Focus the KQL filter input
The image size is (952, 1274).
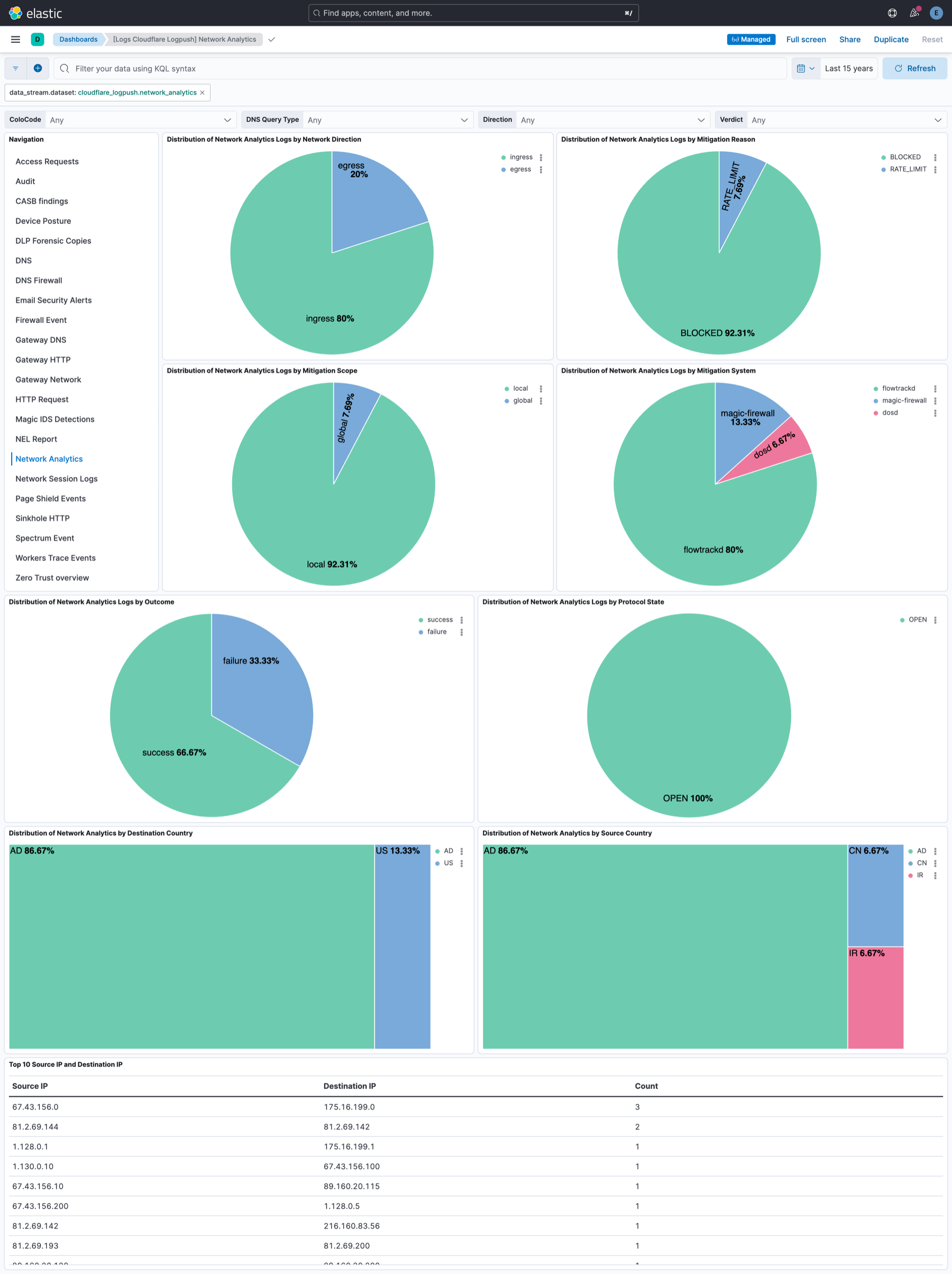pyautogui.click(x=420, y=68)
